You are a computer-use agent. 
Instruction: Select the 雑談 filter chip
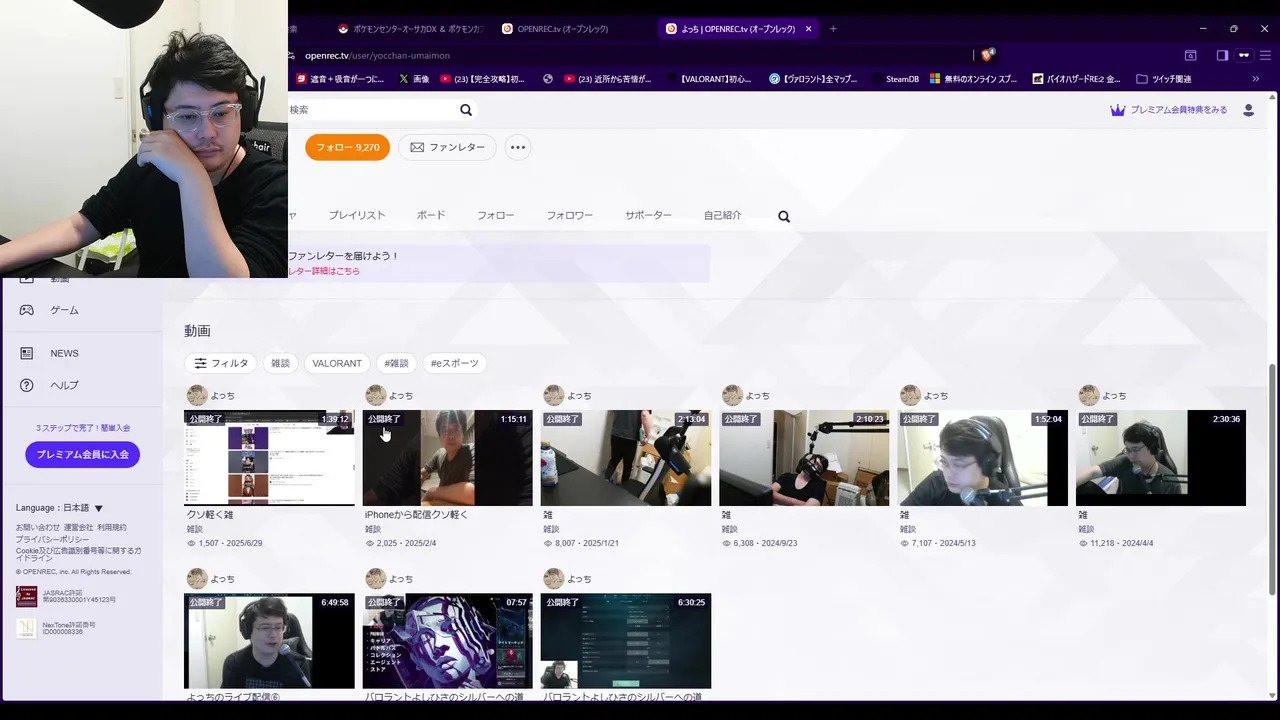pyautogui.click(x=280, y=363)
